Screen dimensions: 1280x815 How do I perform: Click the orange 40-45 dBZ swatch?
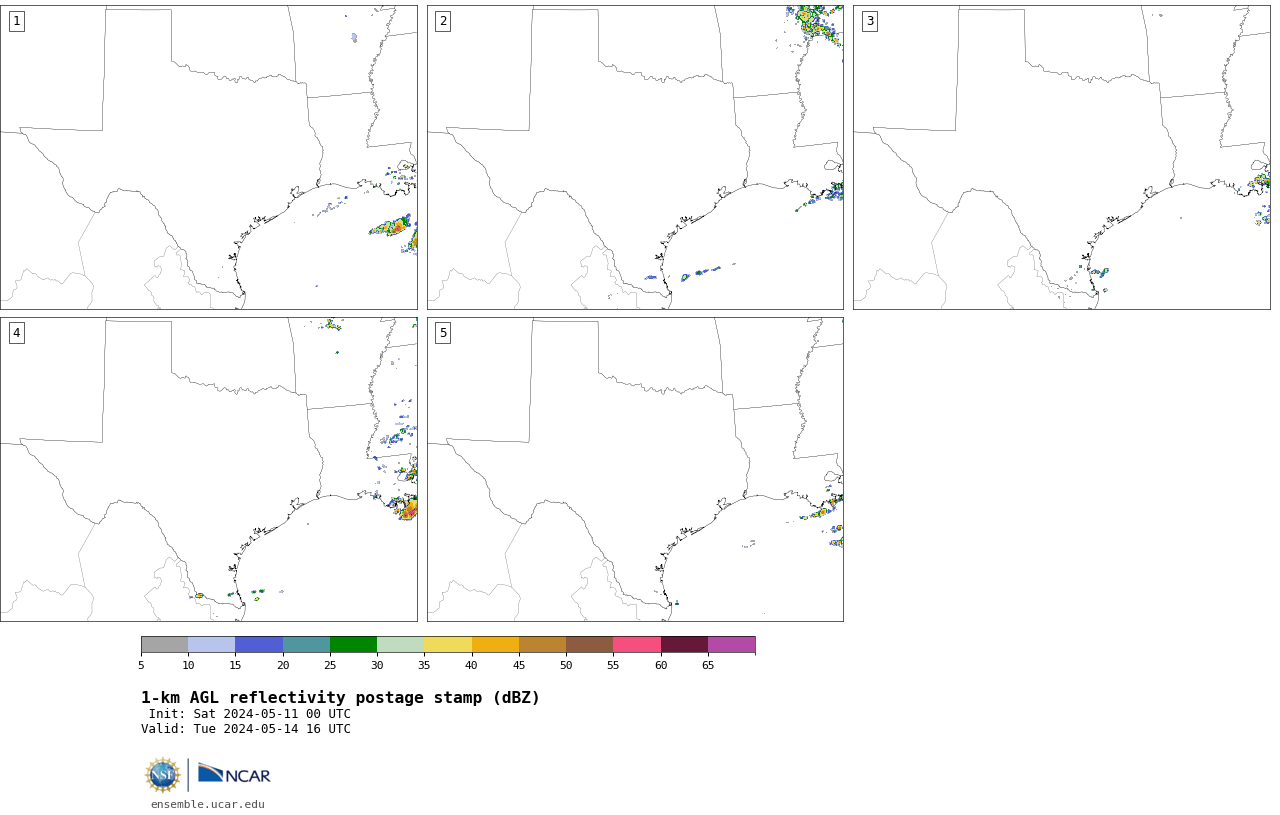[x=495, y=644]
